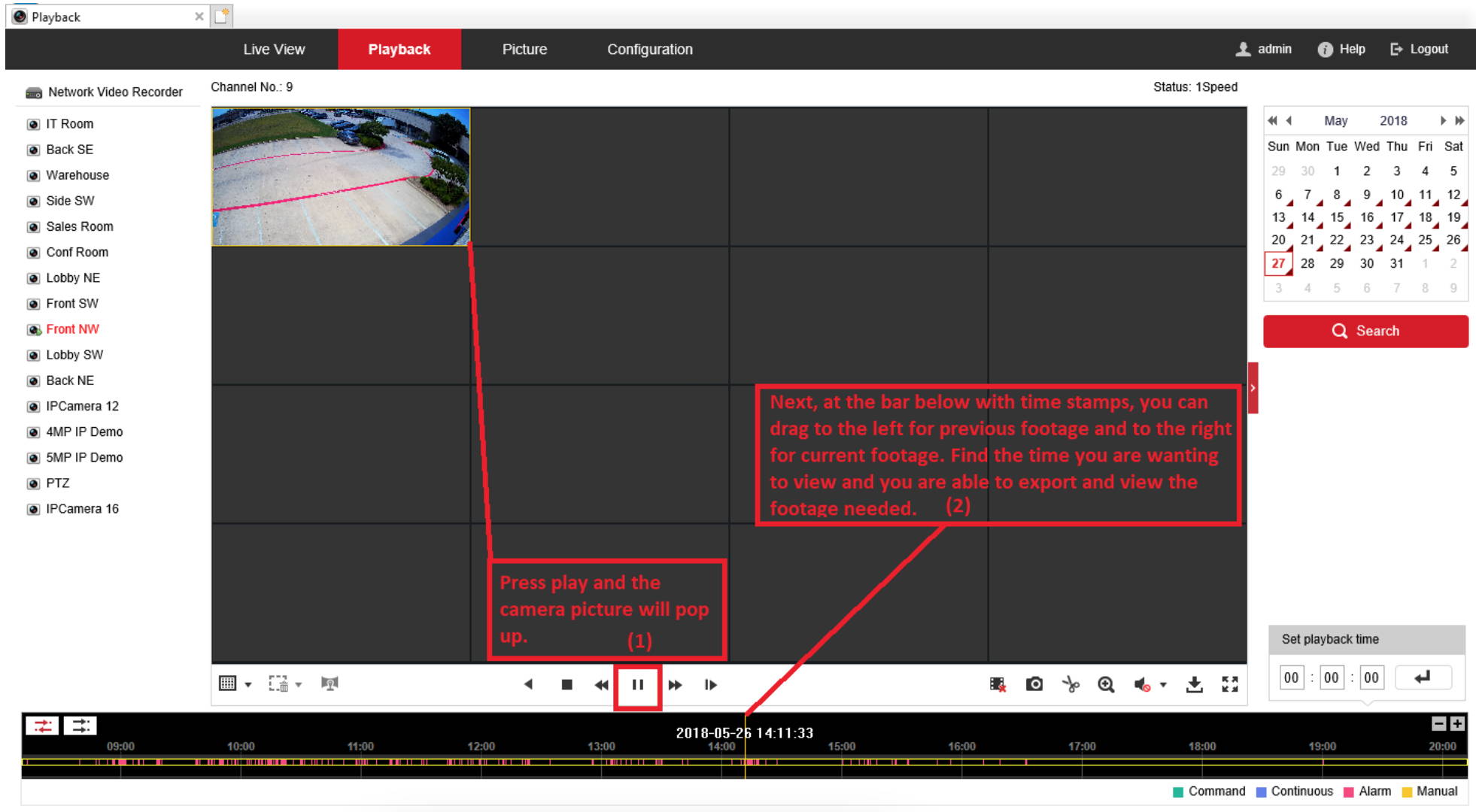Confirm playback time with the enter-arrow button
This screenshot has width=1476, height=812.
(x=1423, y=677)
